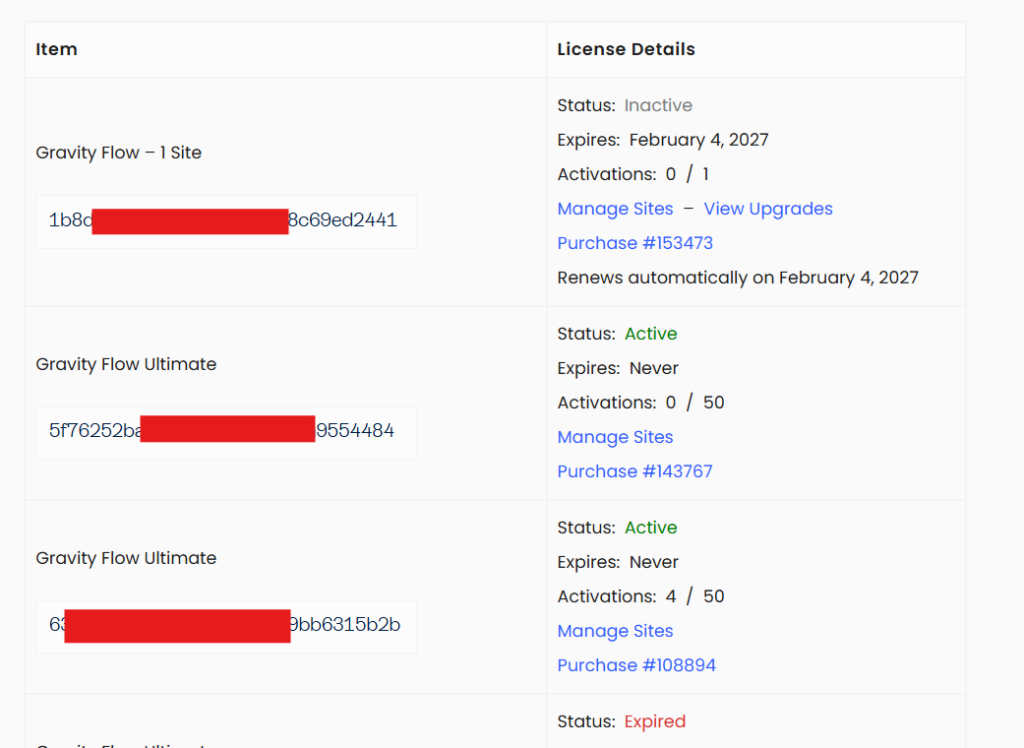Open "Manage Sites" for the first Ultimate license
The width and height of the screenshot is (1024, 748).
615,437
